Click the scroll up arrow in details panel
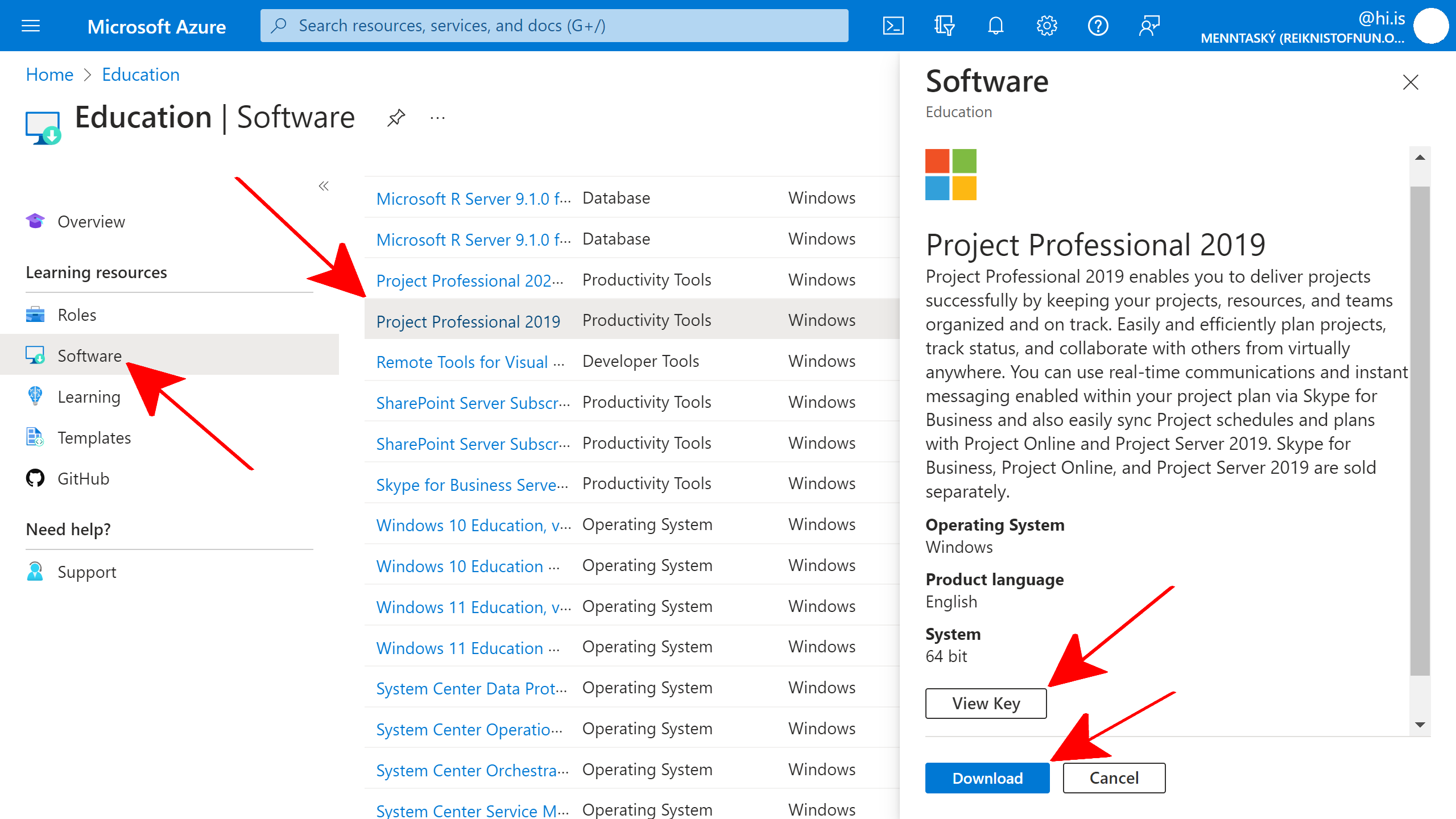 (1420, 157)
